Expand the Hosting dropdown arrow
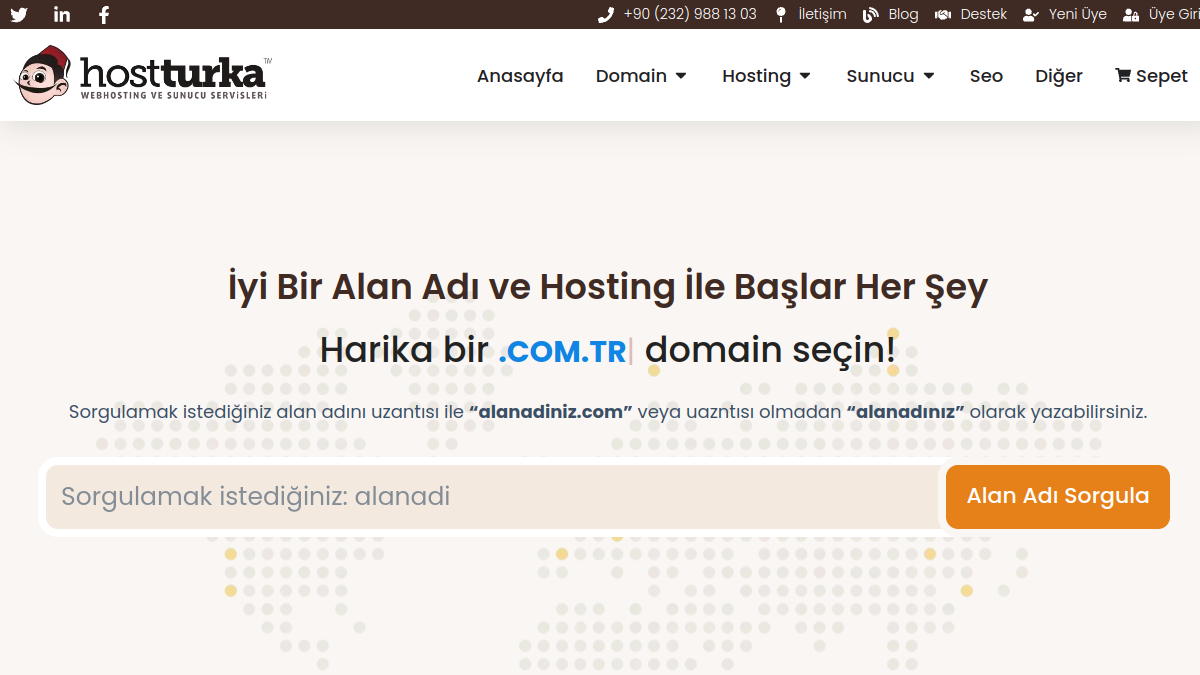Screen dimensions: 1200x675 point(805,76)
